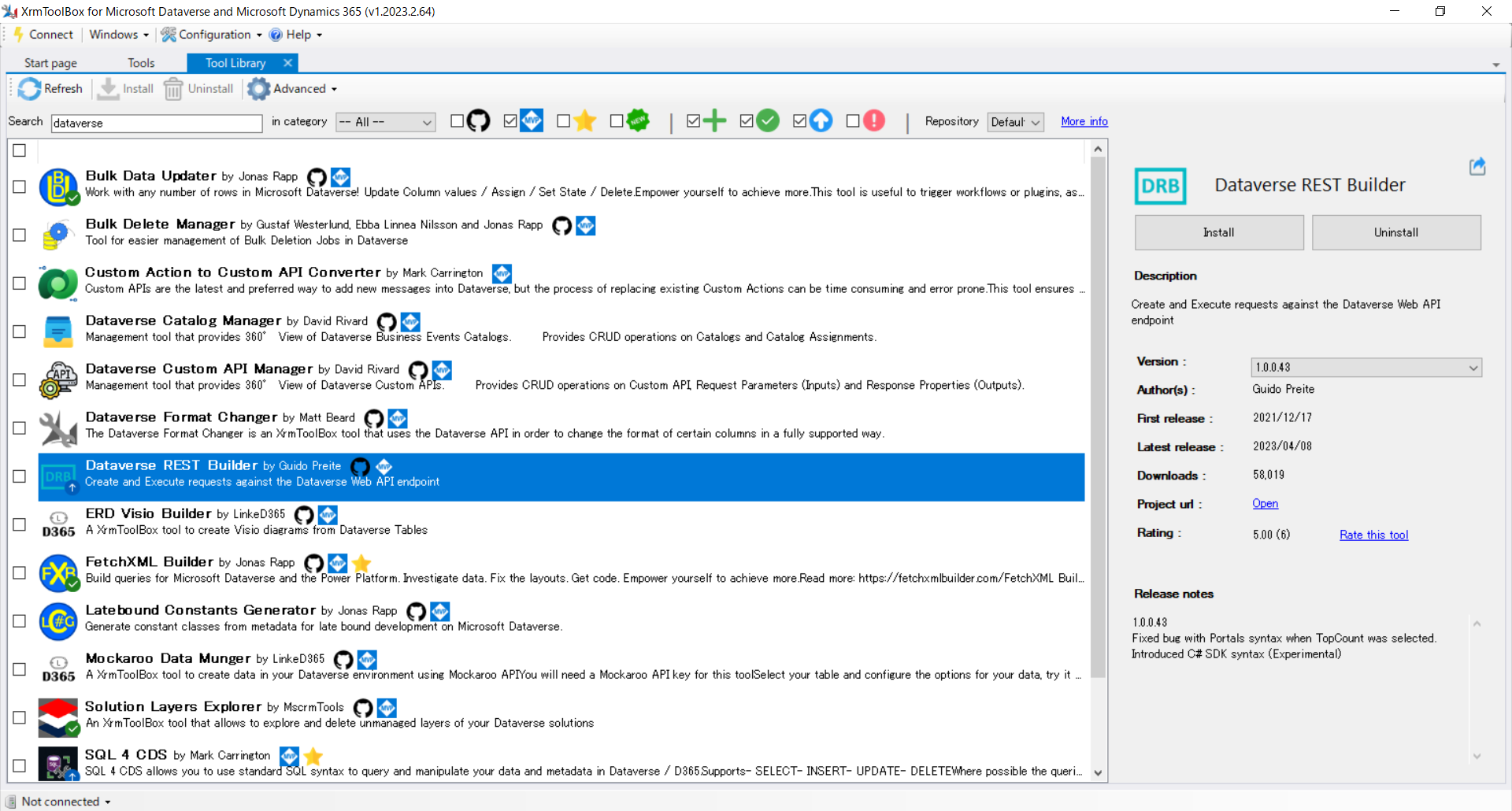Click the FetchXML Builder tool icon

click(58, 572)
